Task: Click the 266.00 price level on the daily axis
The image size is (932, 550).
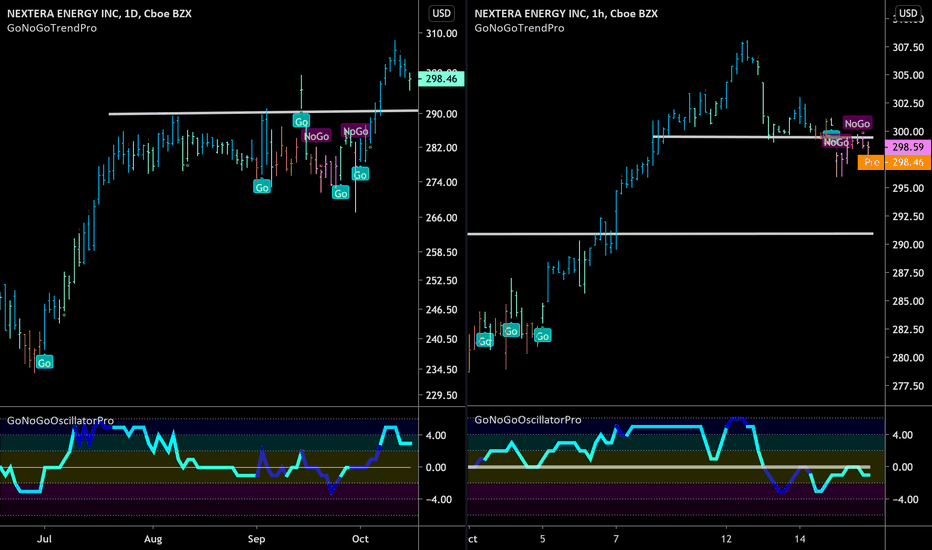Action: 442,218
